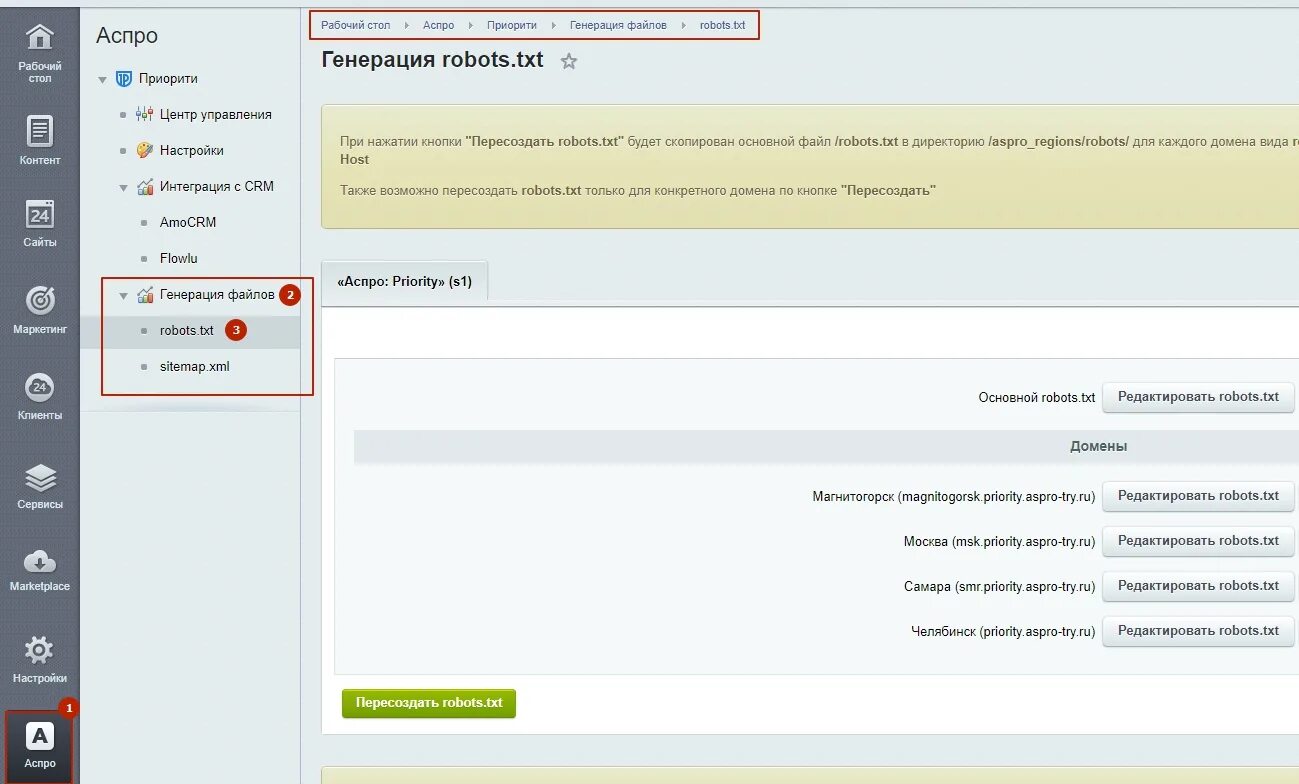
Task: Collapse the Генерация файлов branch
Action: pyautogui.click(x=123, y=295)
